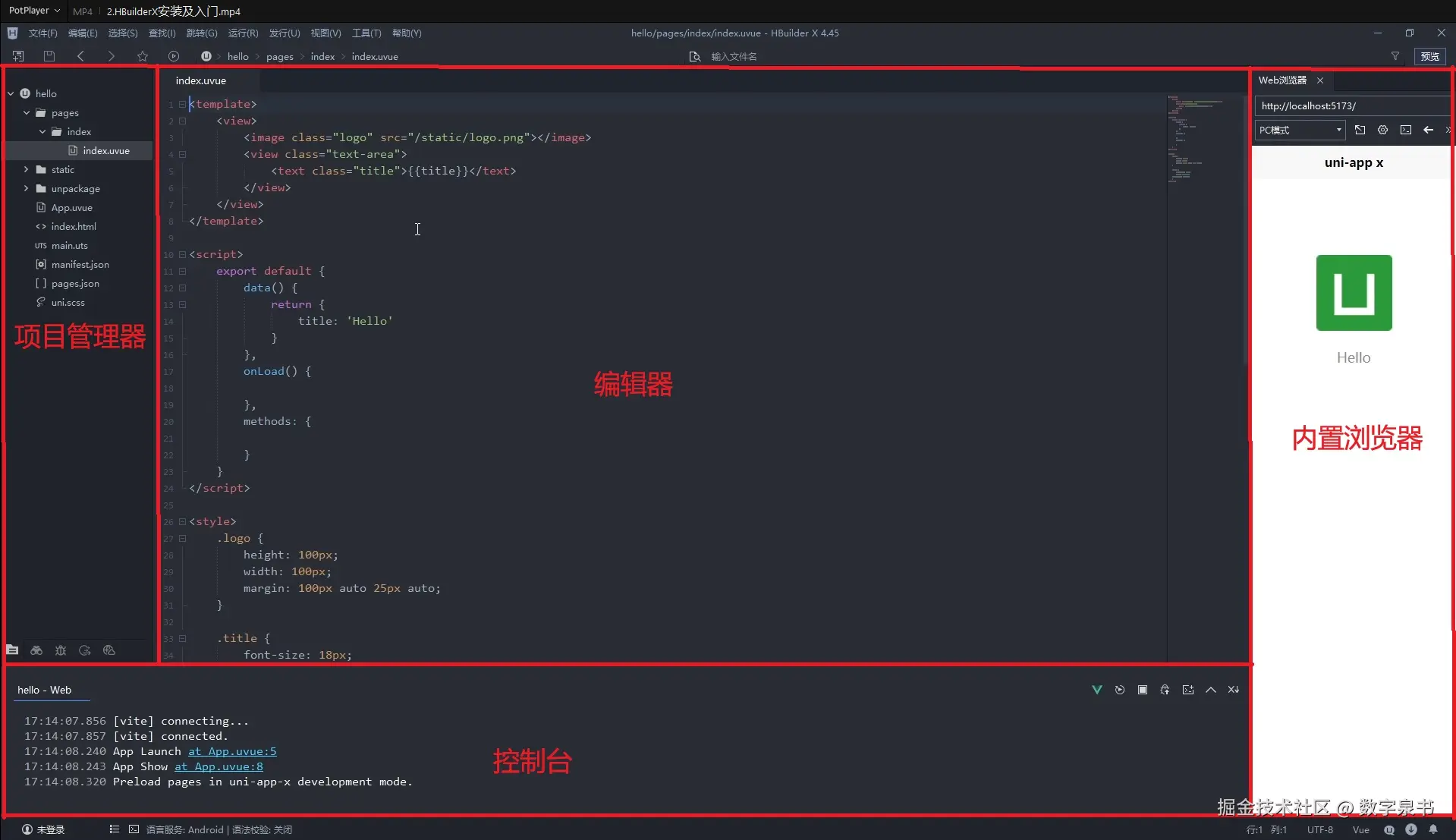Viewport: 1456px width, 840px height.
Task: Go forward with the right arrow toolbar icon
Action: 111,56
